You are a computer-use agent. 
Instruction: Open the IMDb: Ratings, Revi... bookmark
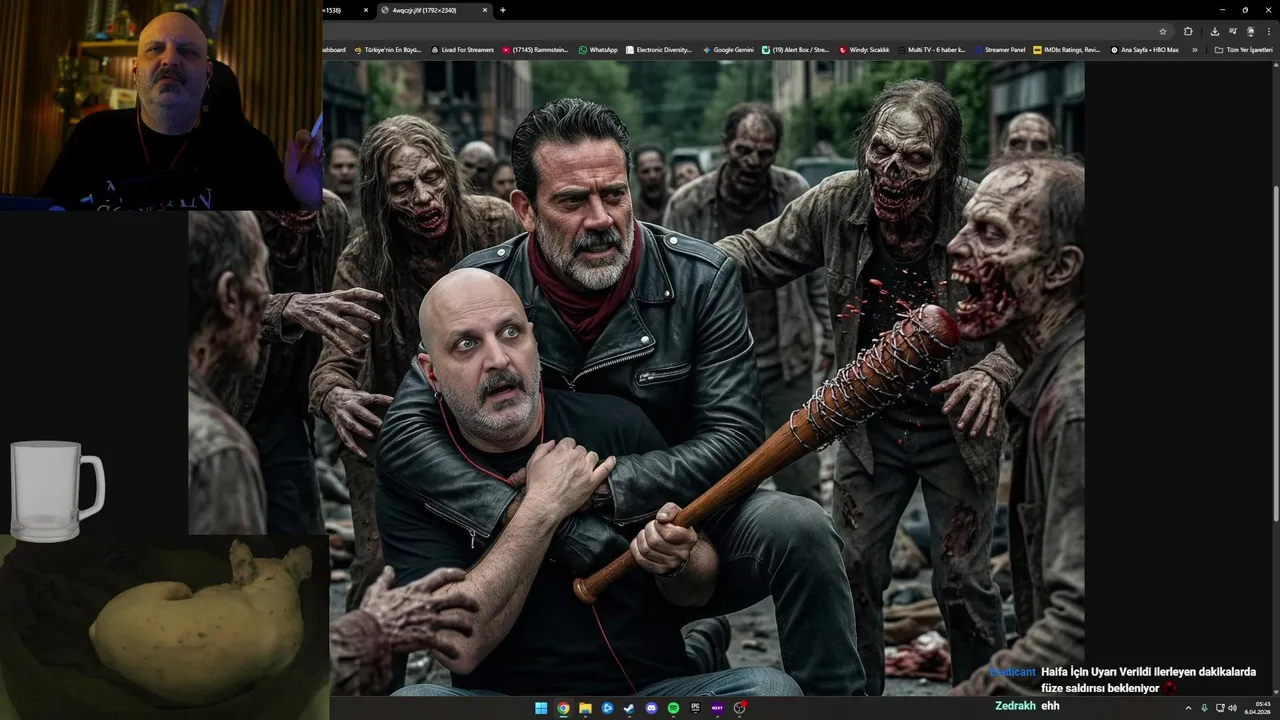[x=1067, y=49]
